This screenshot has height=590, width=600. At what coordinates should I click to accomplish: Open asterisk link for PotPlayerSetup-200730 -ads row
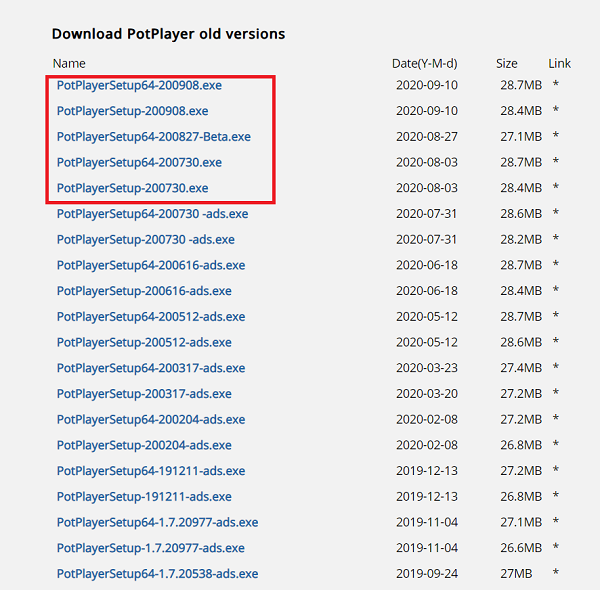point(556,238)
